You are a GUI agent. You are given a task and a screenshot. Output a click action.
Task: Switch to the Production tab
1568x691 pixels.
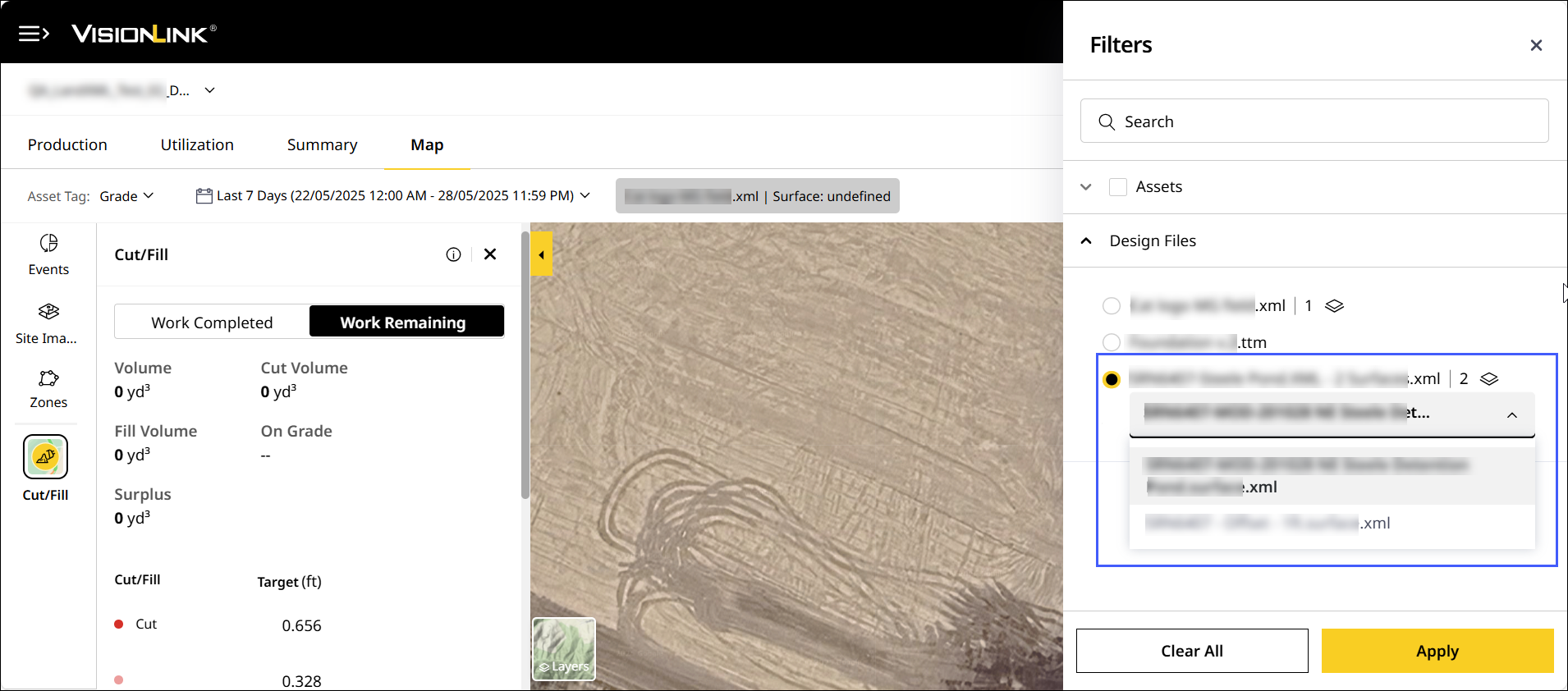[67, 145]
